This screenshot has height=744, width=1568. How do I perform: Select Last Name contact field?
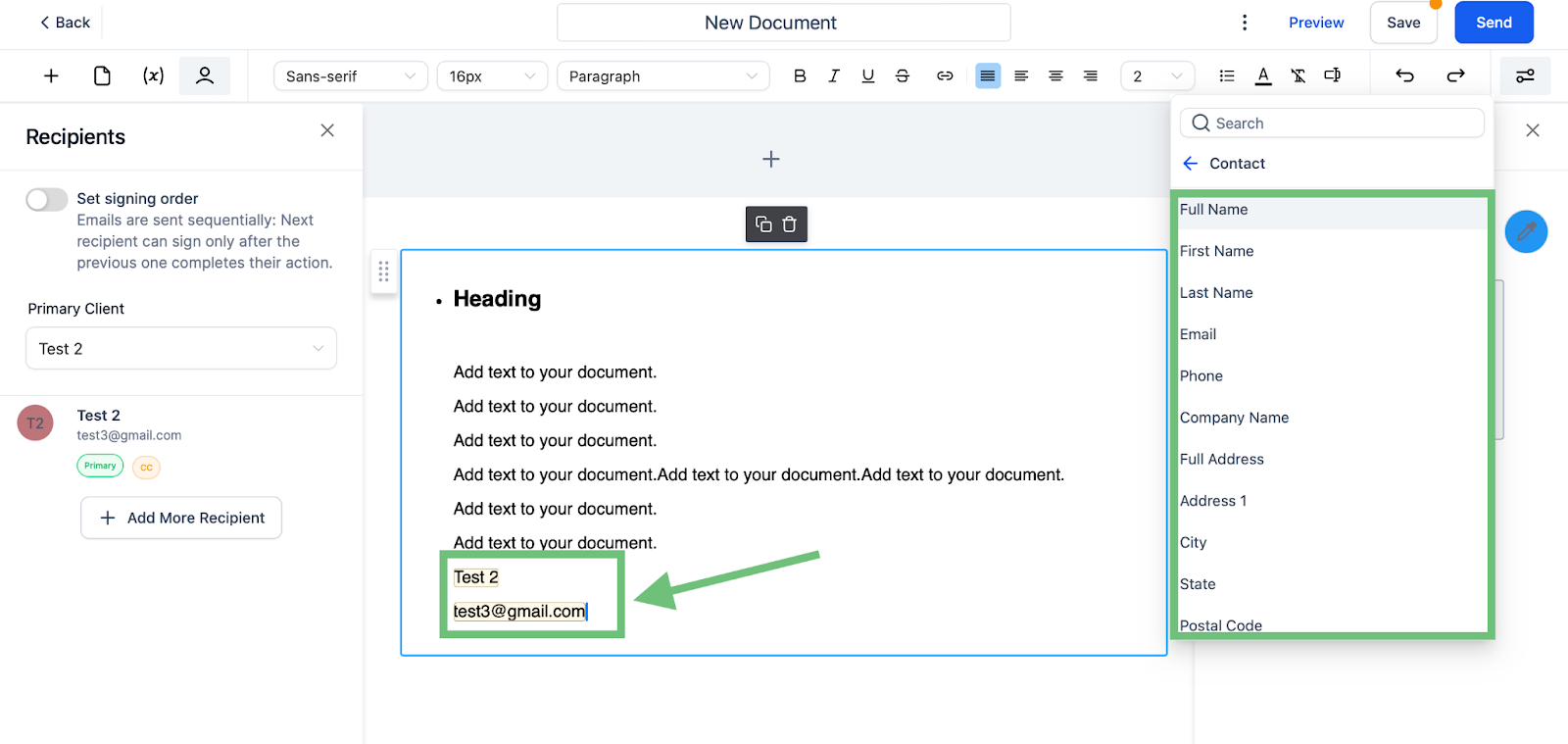click(x=1333, y=293)
